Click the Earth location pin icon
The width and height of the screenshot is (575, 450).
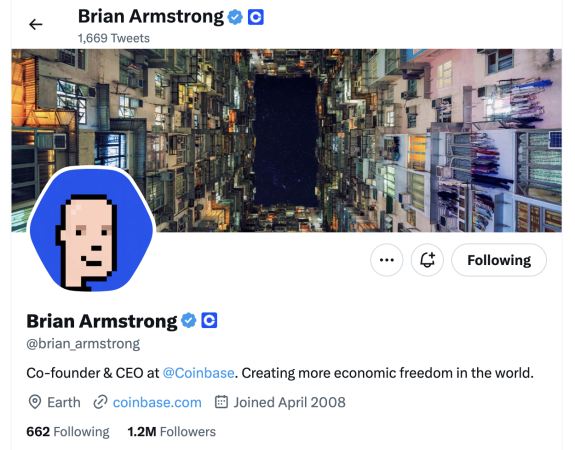(35, 402)
